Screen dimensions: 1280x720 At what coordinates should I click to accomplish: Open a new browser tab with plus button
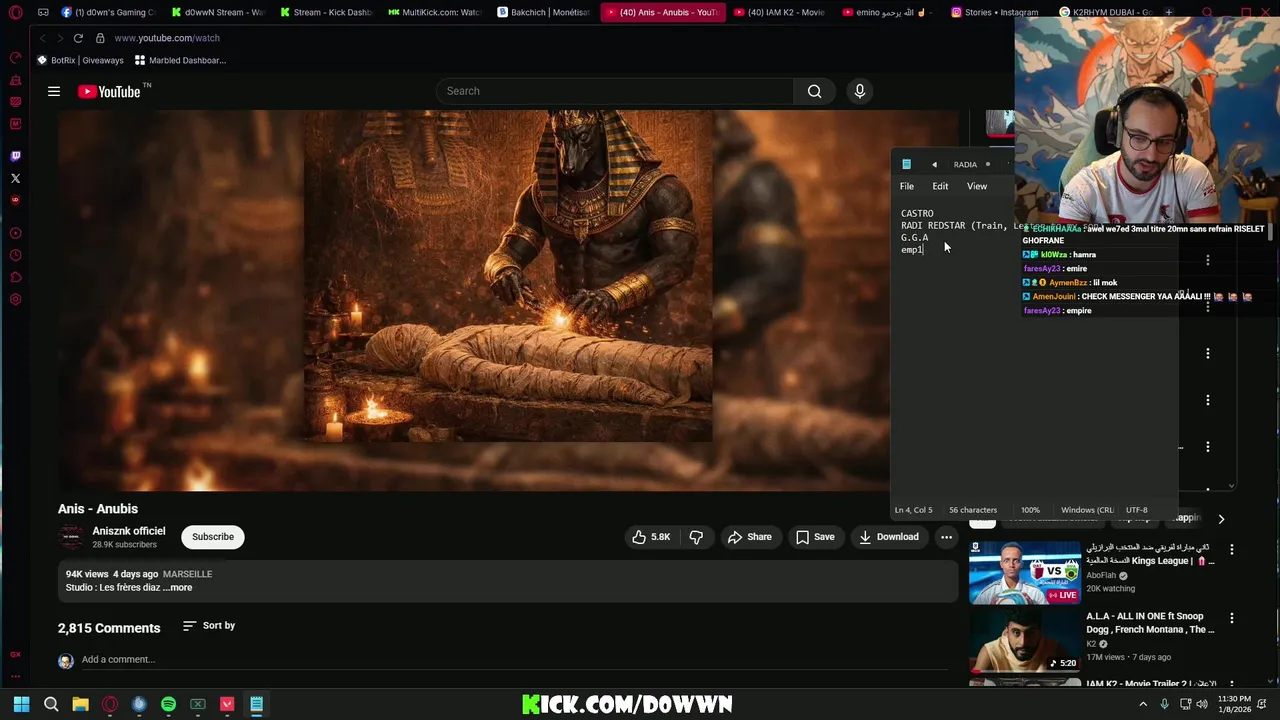(1169, 13)
